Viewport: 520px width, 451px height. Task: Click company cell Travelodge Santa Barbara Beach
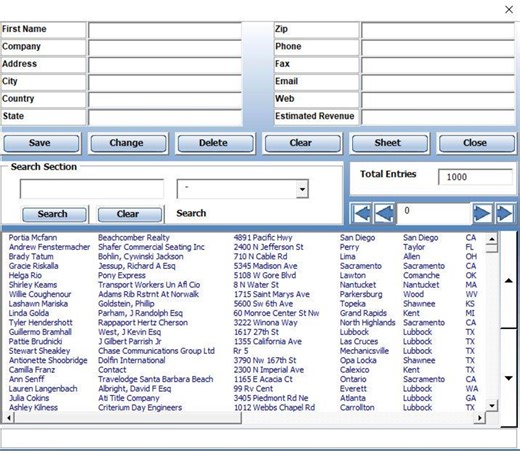[x=155, y=379]
